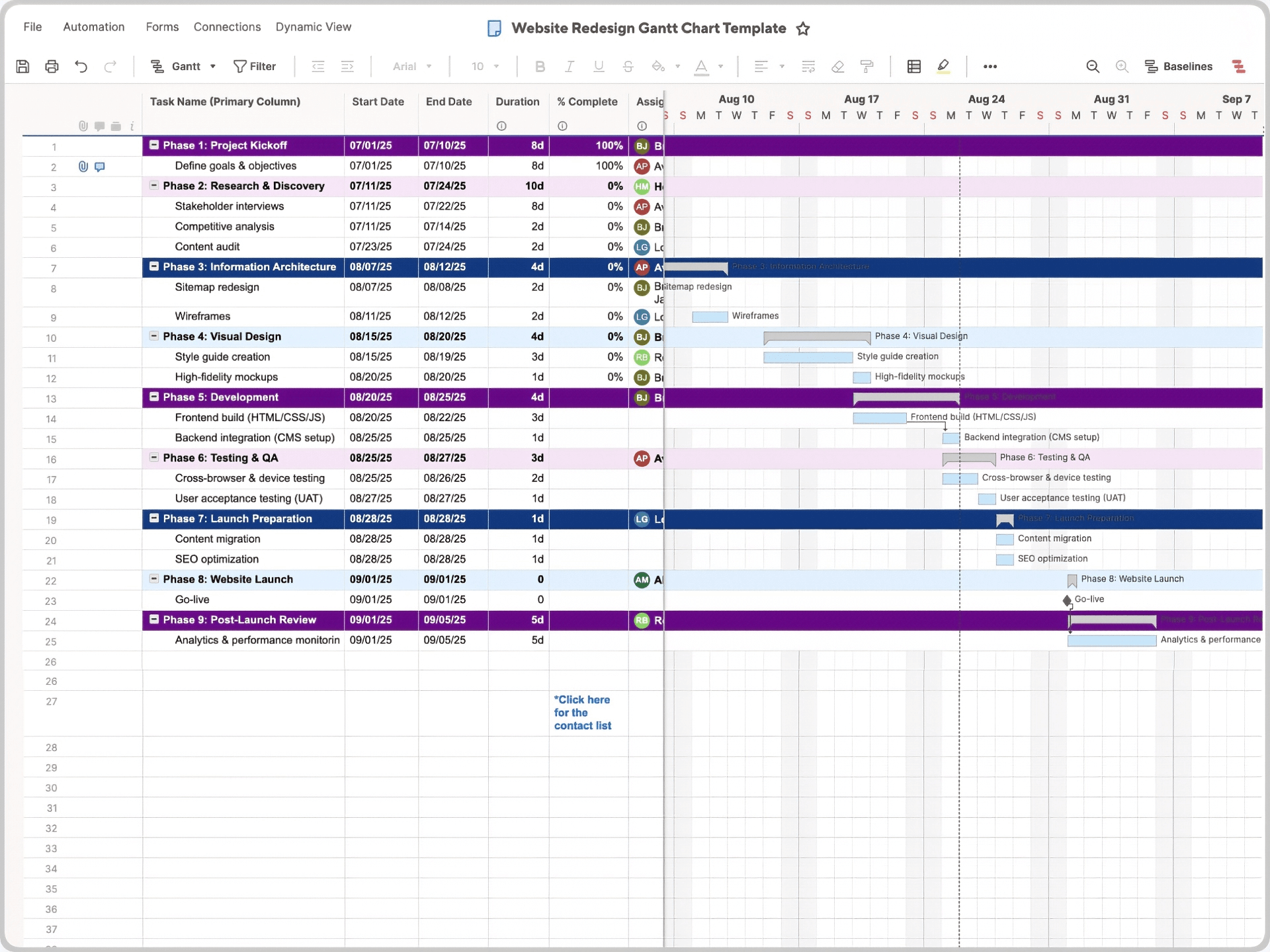Open the attachment paperclip on row 2
The height and width of the screenshot is (952, 1270).
(x=82, y=167)
